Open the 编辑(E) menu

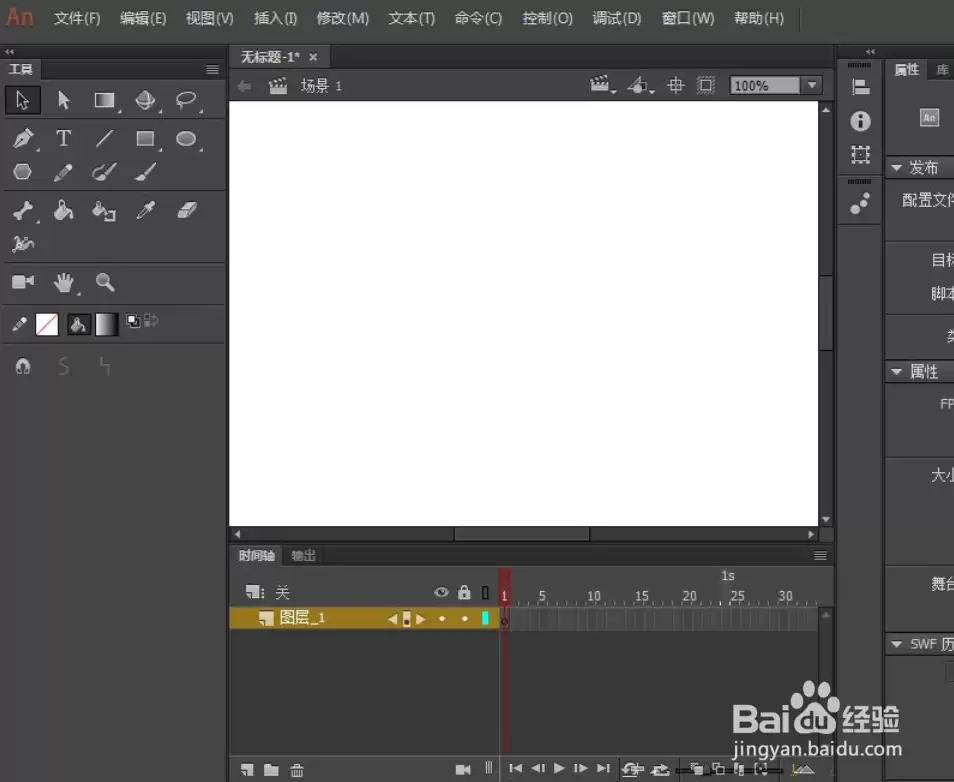pyautogui.click(x=143, y=18)
